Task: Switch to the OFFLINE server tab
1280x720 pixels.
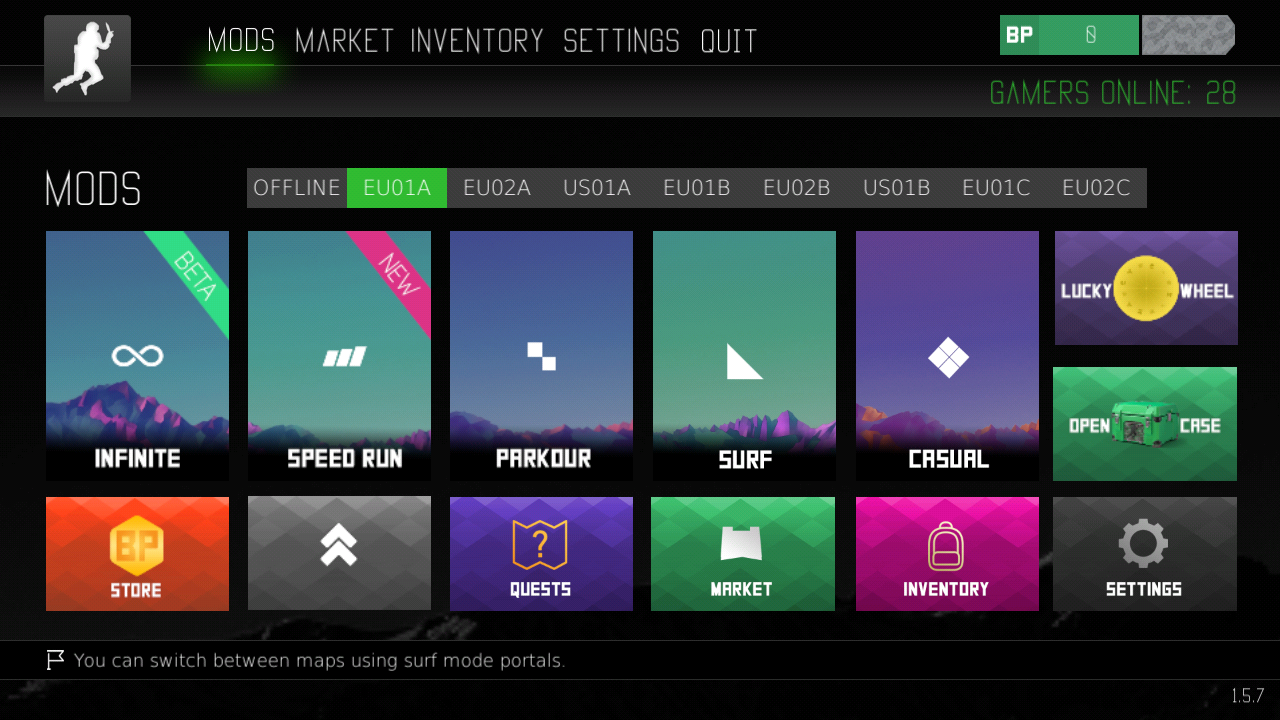Action: click(x=297, y=188)
